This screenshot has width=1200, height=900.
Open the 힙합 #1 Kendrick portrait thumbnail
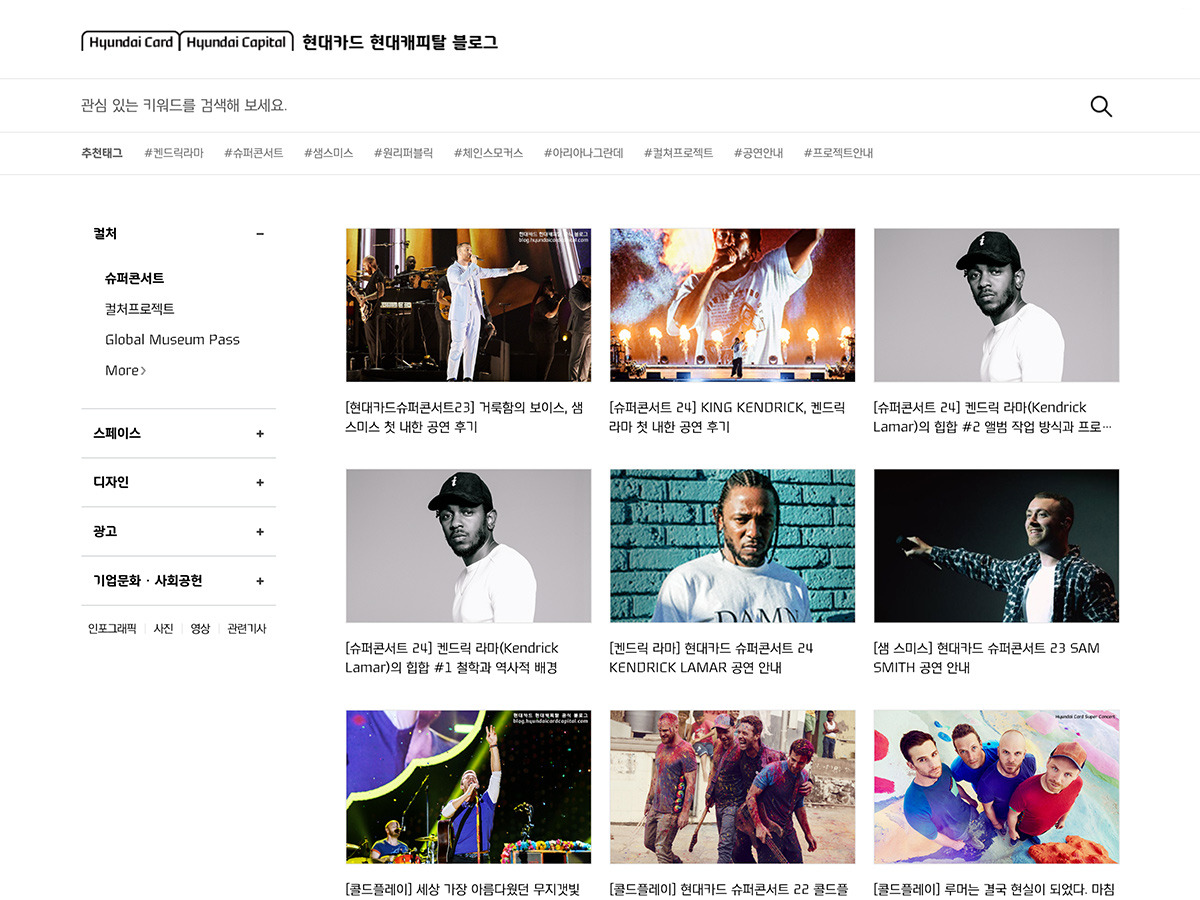(468, 546)
